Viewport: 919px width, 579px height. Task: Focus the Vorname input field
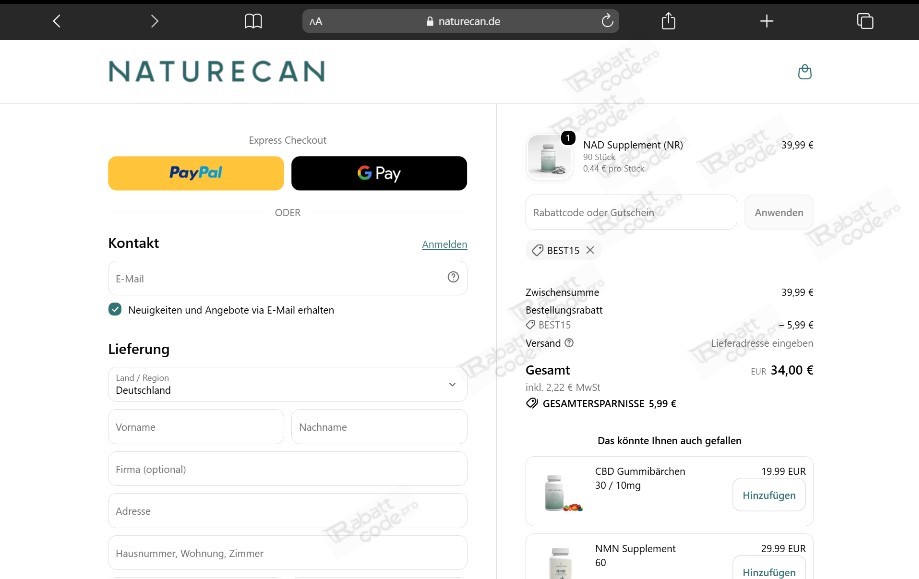pos(196,427)
